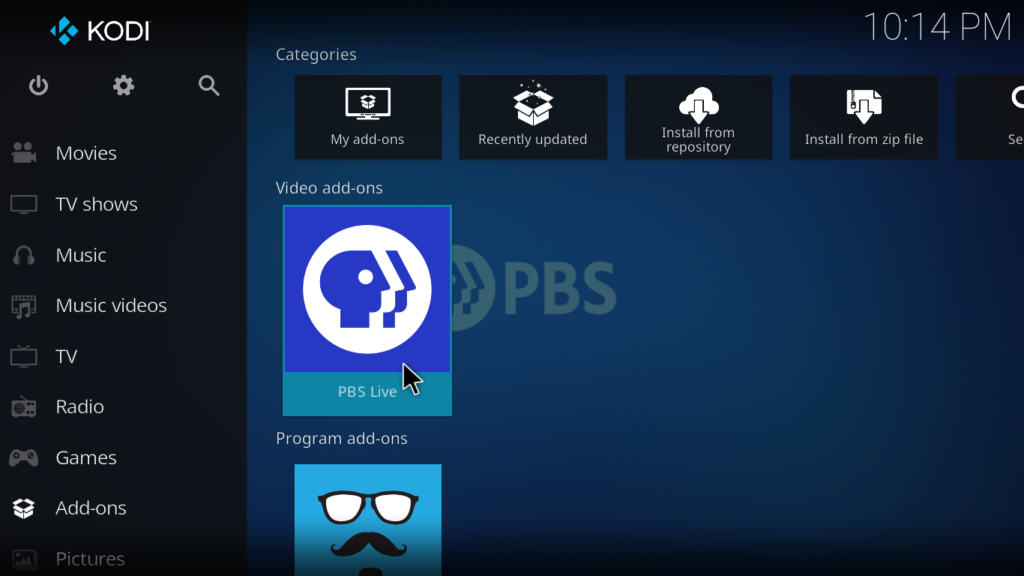Choose Install from repository
This screenshot has height=576, width=1024.
[x=698, y=117]
